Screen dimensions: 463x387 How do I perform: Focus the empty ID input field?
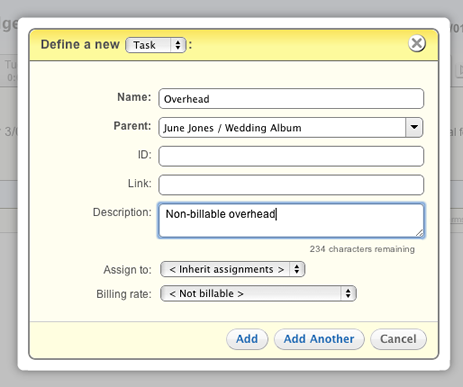[291, 156]
